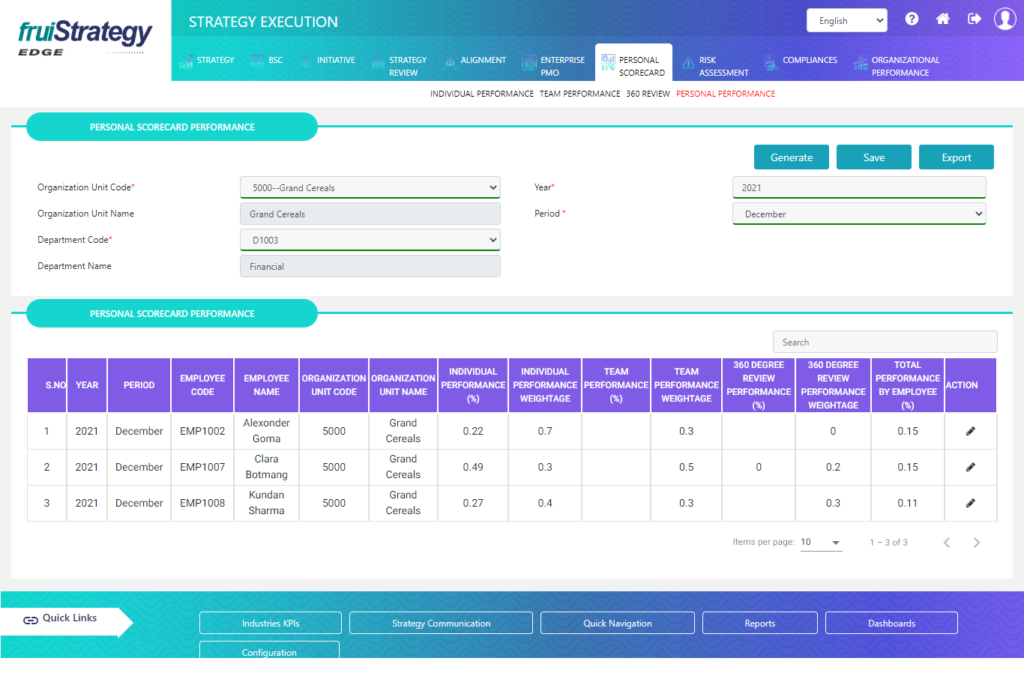Open the Team Performance sub-tab

(580, 94)
